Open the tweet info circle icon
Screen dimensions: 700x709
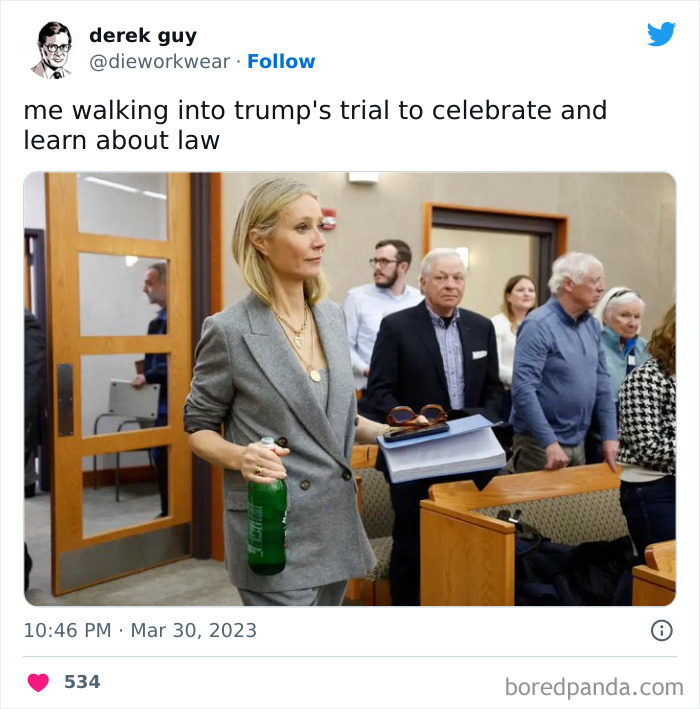click(662, 630)
